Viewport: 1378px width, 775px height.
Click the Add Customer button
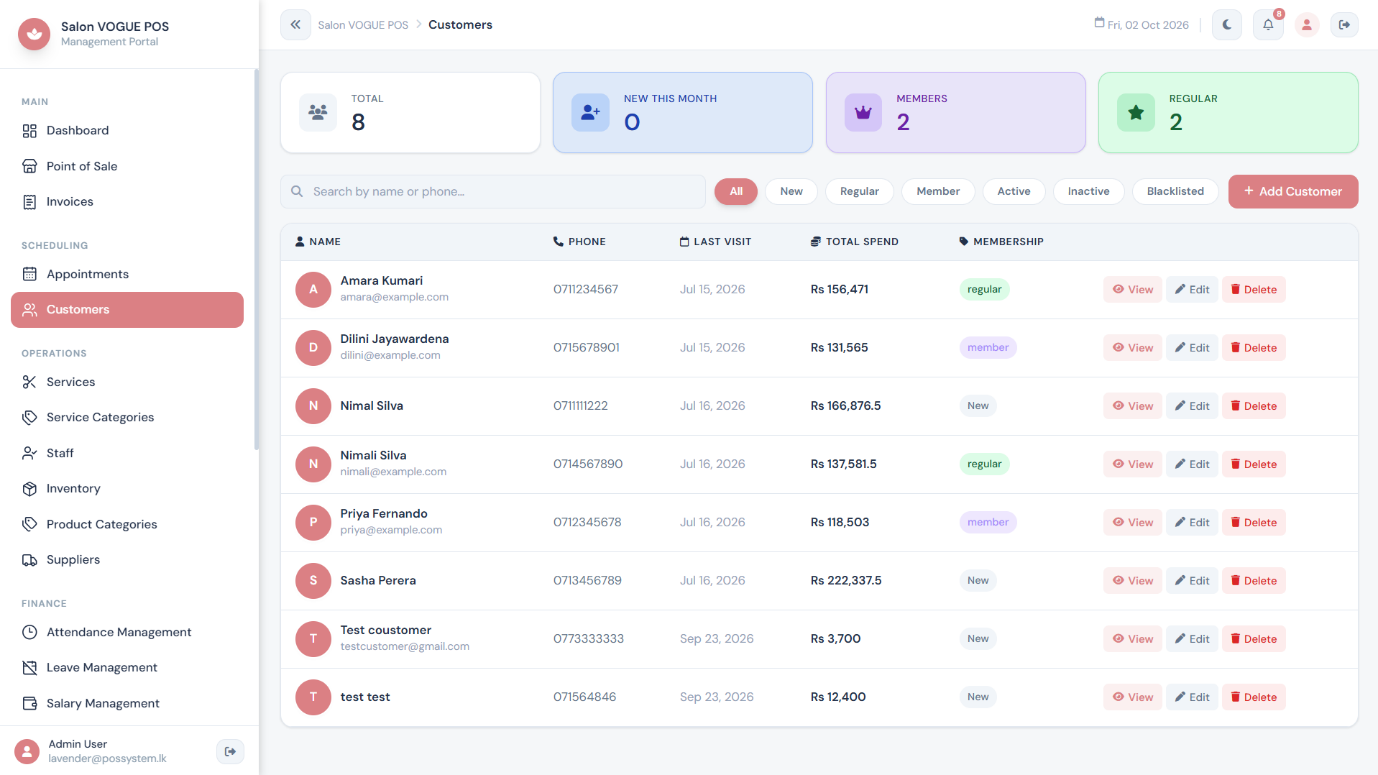1293,191
